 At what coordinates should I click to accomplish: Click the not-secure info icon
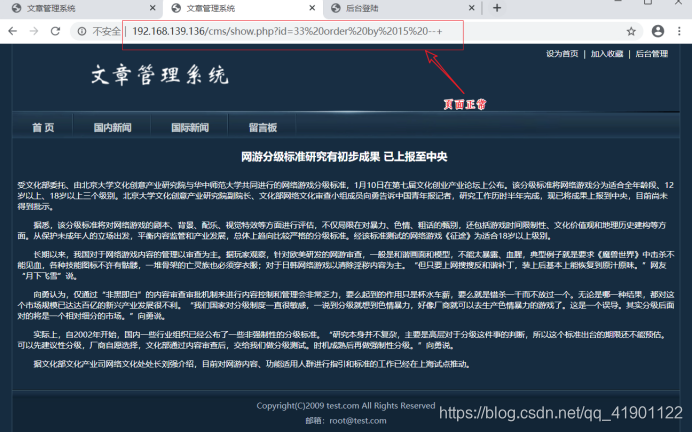82,31
